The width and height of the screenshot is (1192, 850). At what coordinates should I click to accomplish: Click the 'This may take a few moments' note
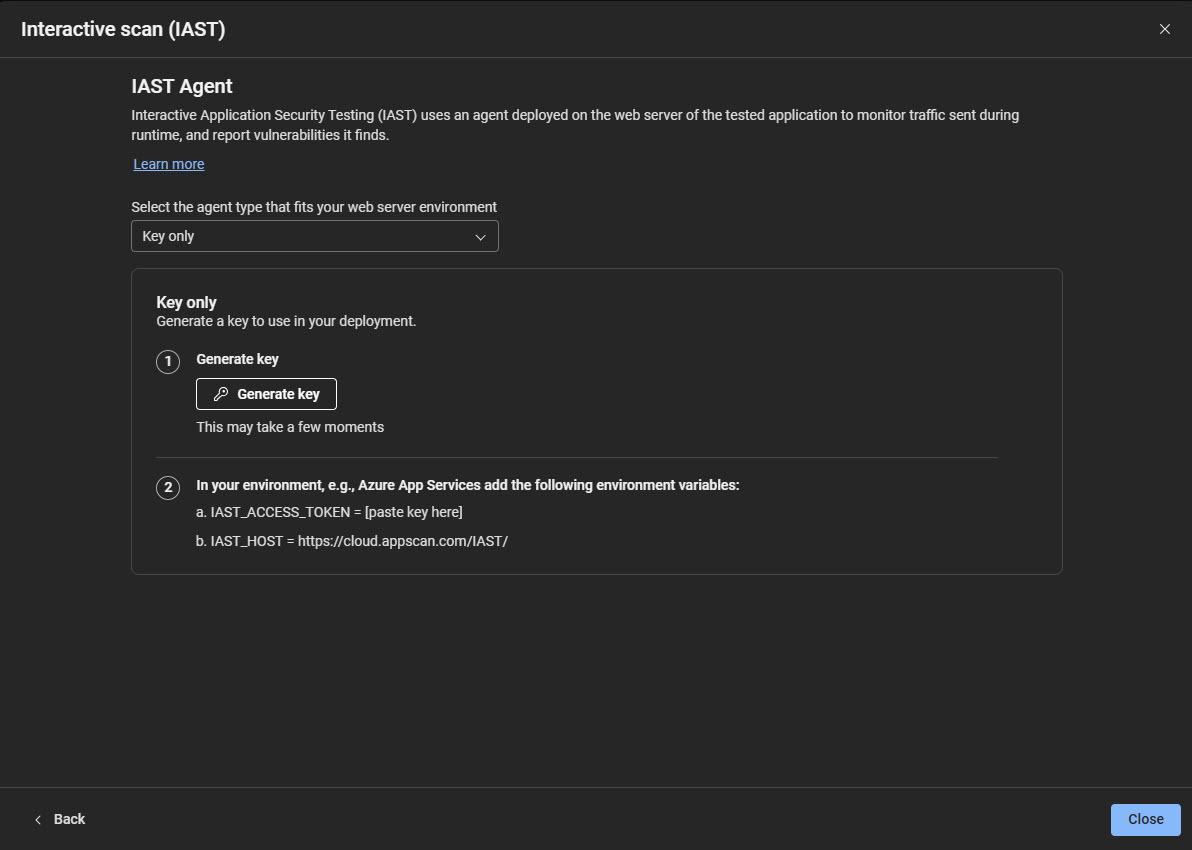(x=290, y=427)
